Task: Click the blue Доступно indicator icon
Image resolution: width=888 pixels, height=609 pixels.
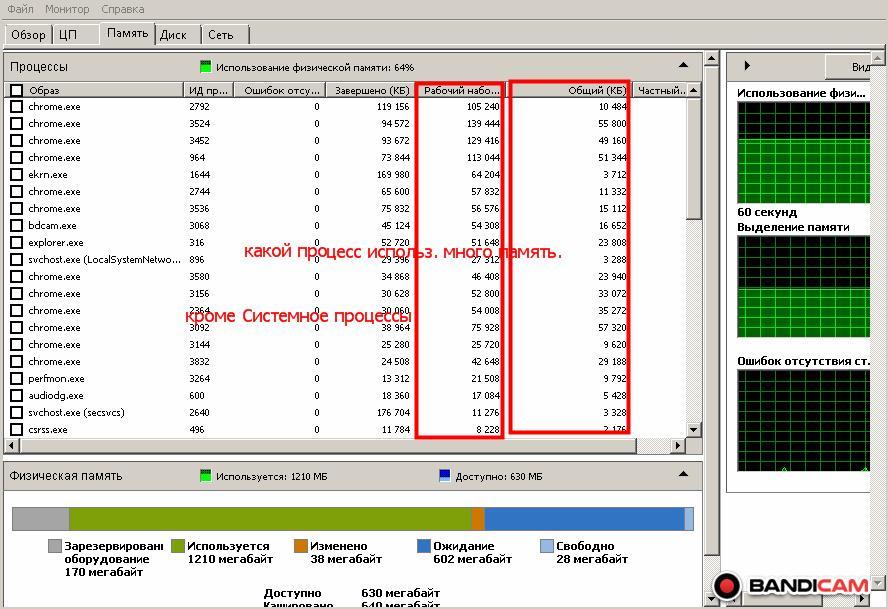Action: point(445,476)
